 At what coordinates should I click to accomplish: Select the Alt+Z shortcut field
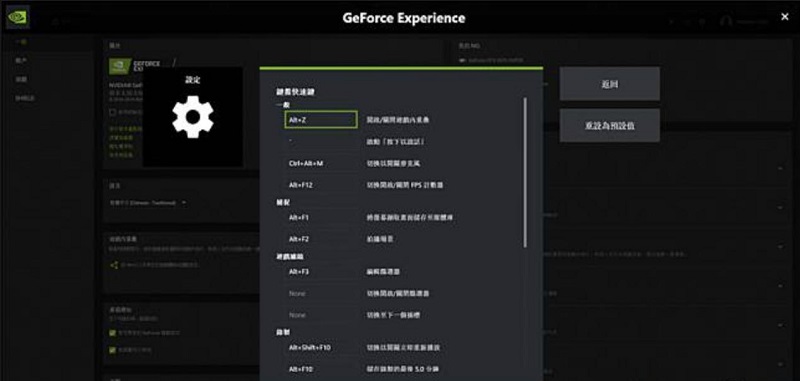click(x=321, y=120)
